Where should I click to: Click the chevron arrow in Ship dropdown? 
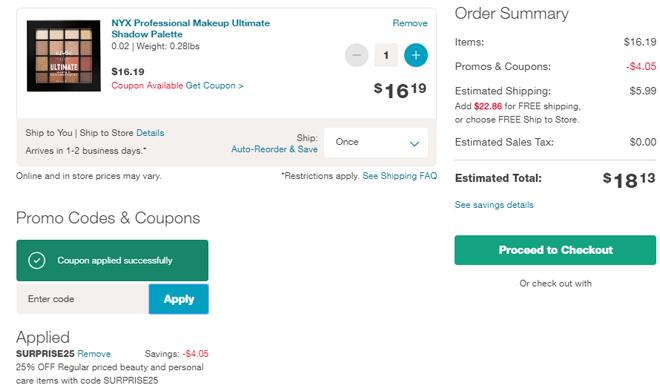click(x=414, y=144)
